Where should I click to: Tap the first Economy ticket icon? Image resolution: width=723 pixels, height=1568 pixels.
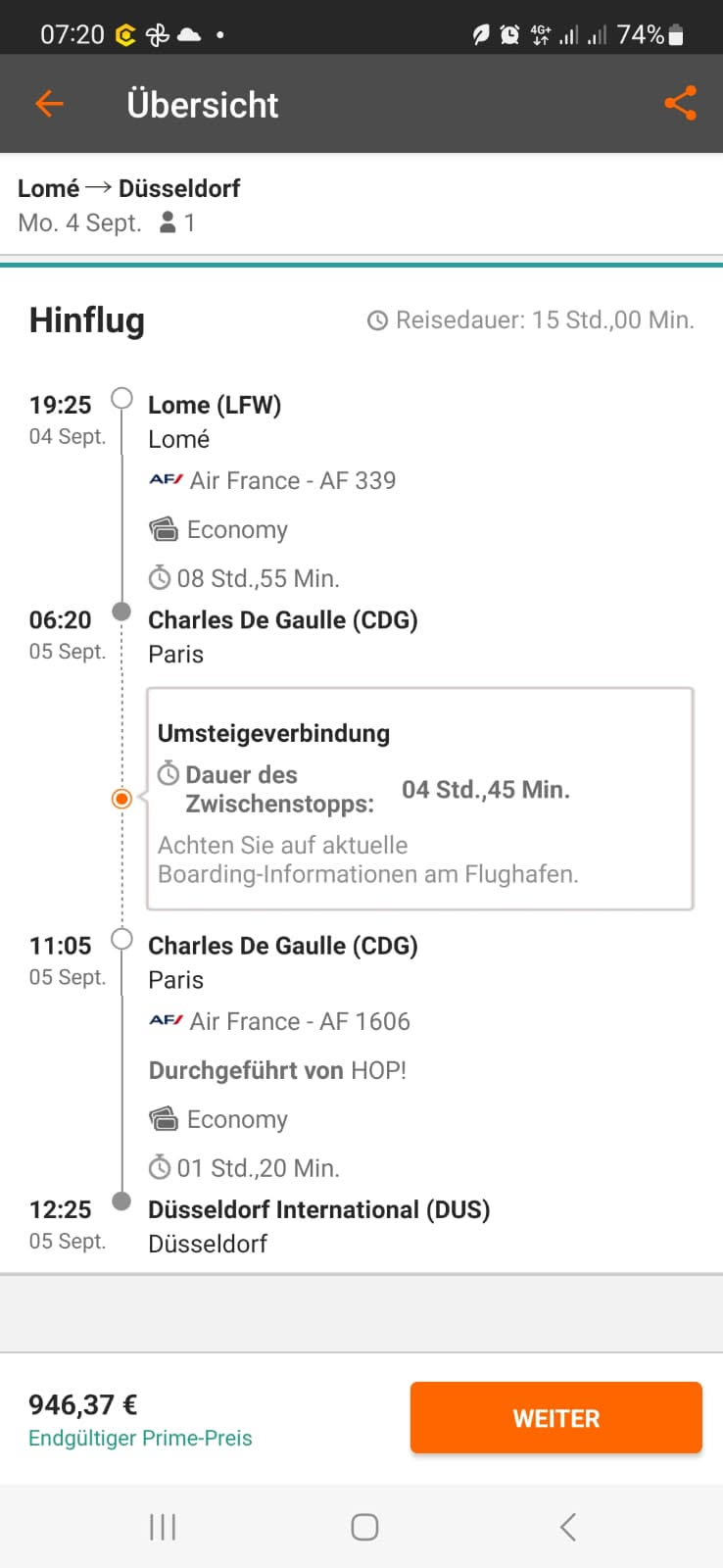pyautogui.click(x=164, y=529)
